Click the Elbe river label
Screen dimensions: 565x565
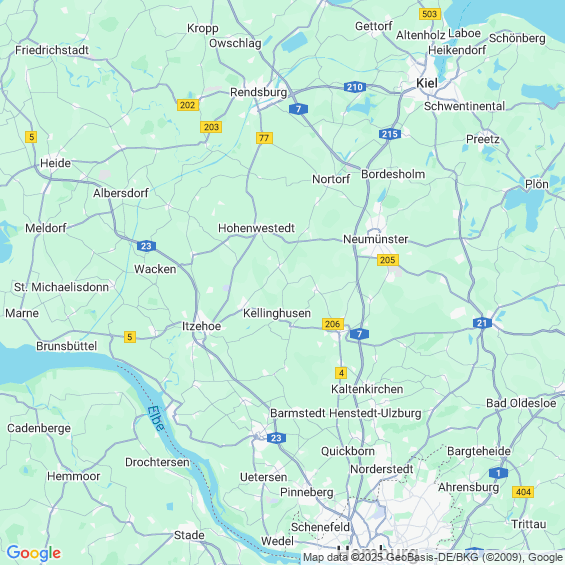[x=156, y=418]
